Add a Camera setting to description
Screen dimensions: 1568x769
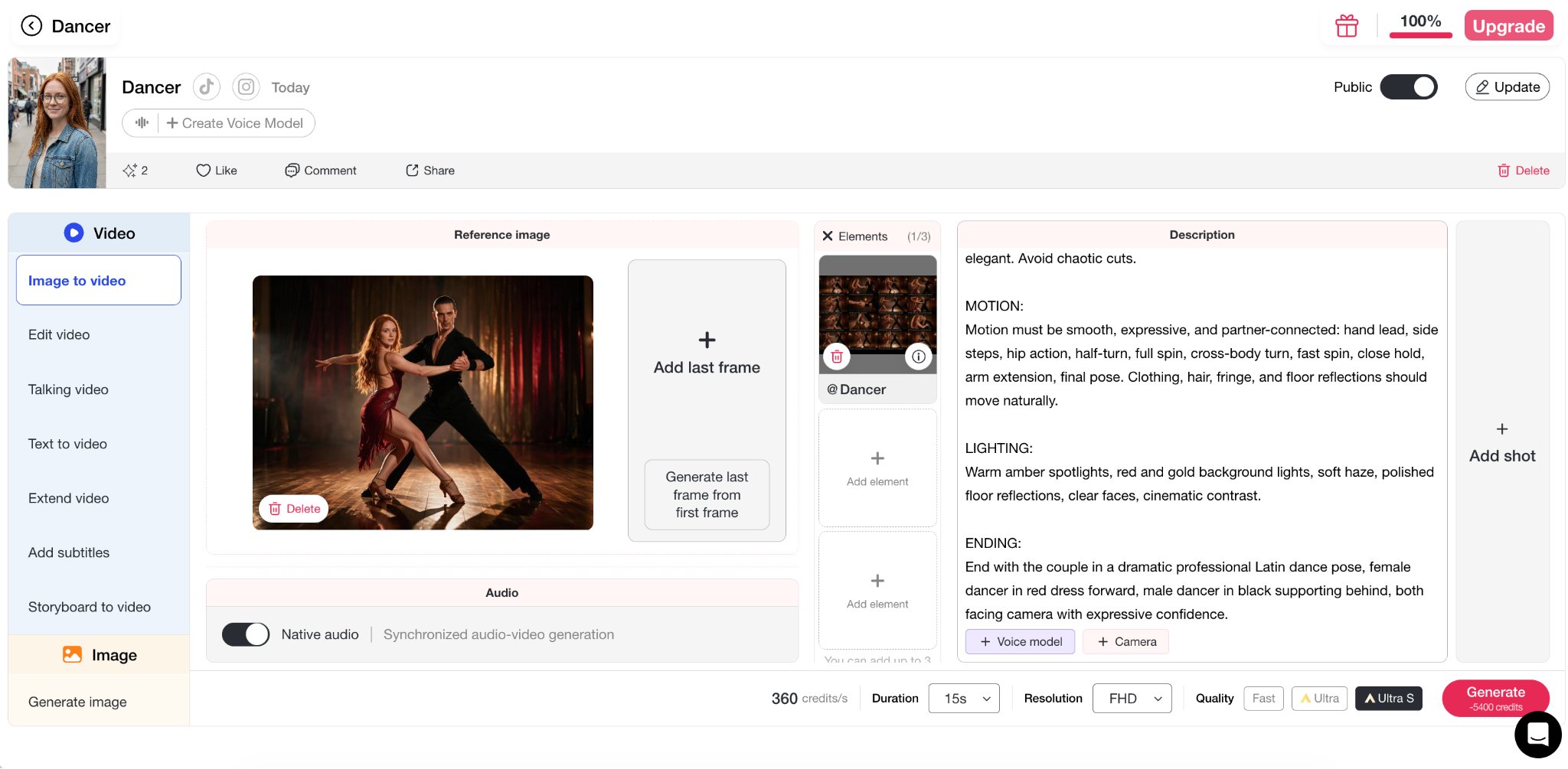[x=1125, y=641]
